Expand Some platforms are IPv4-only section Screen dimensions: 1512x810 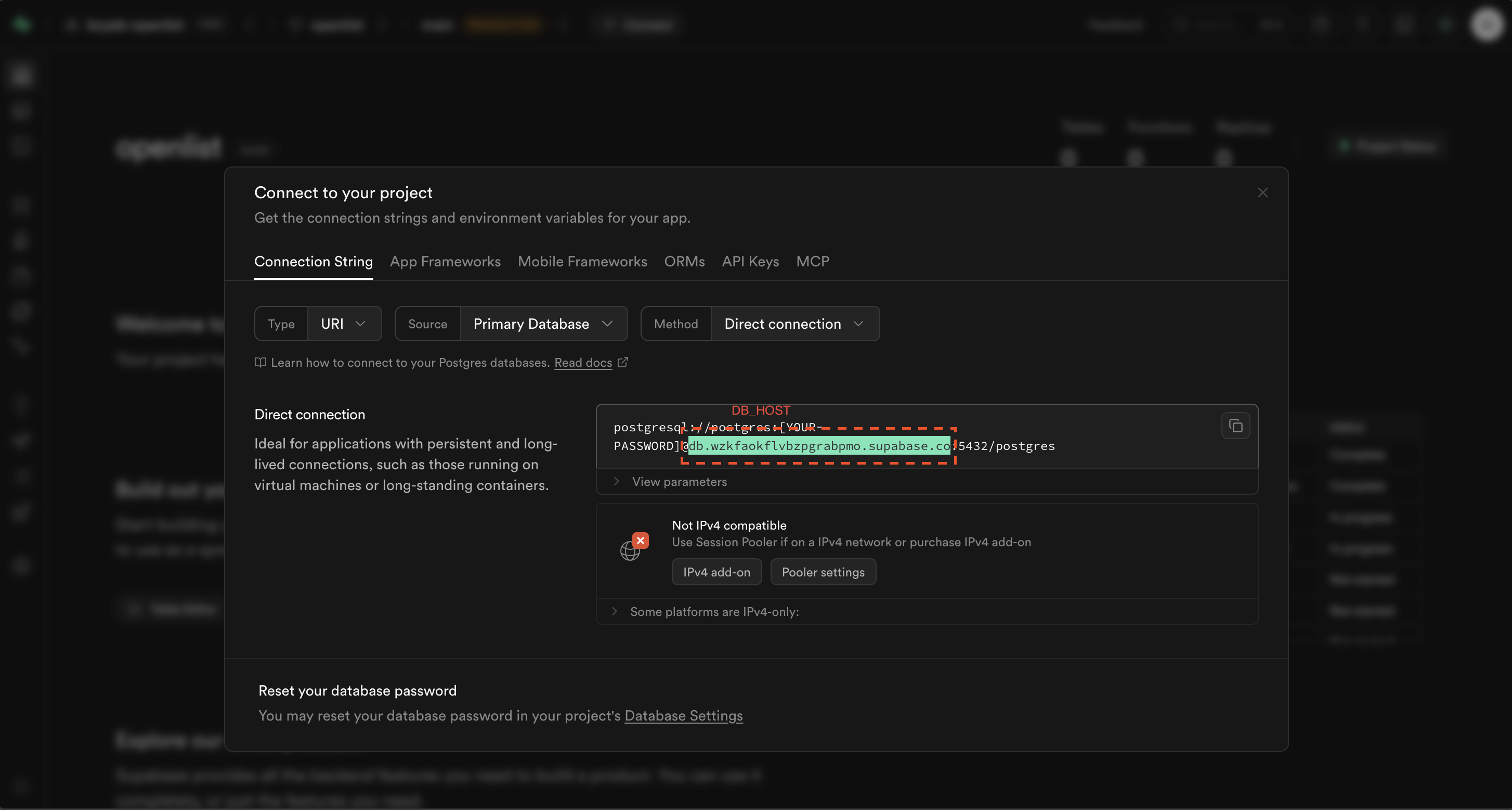(x=713, y=611)
